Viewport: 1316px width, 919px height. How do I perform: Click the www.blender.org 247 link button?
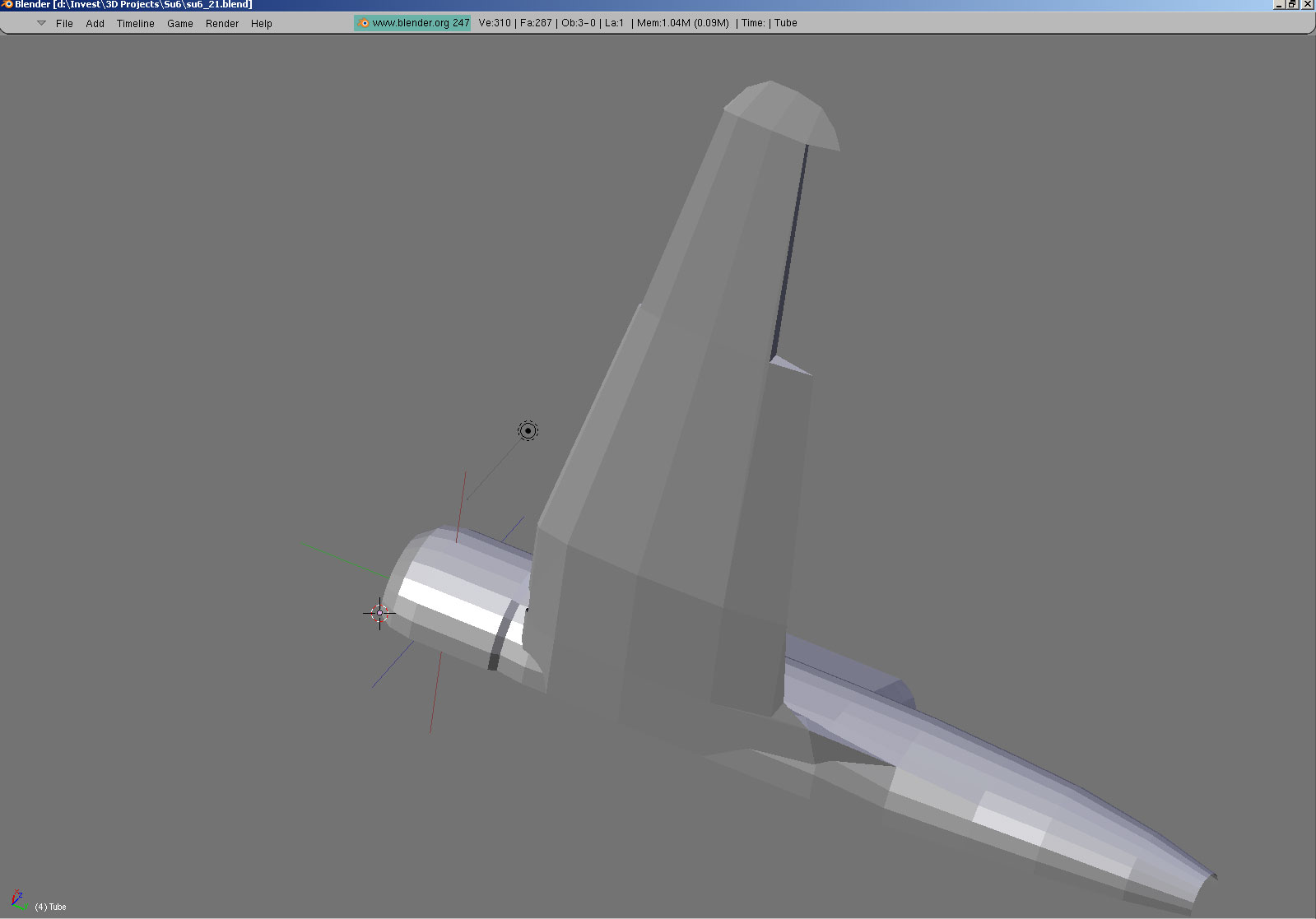click(x=413, y=23)
